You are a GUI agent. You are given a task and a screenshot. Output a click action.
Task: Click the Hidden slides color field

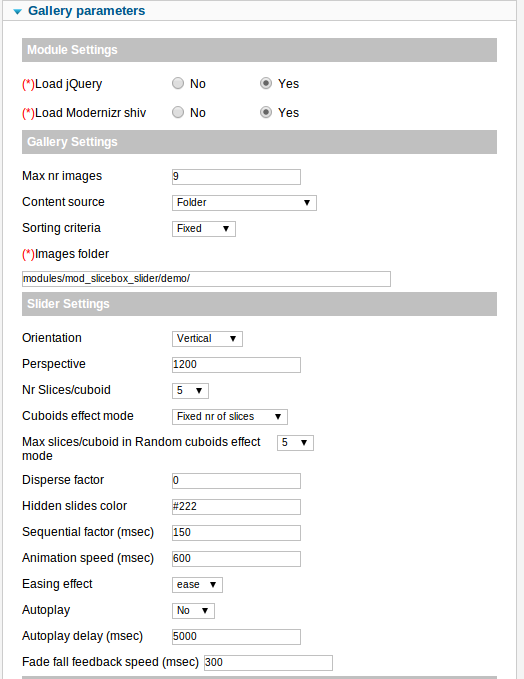coord(236,507)
